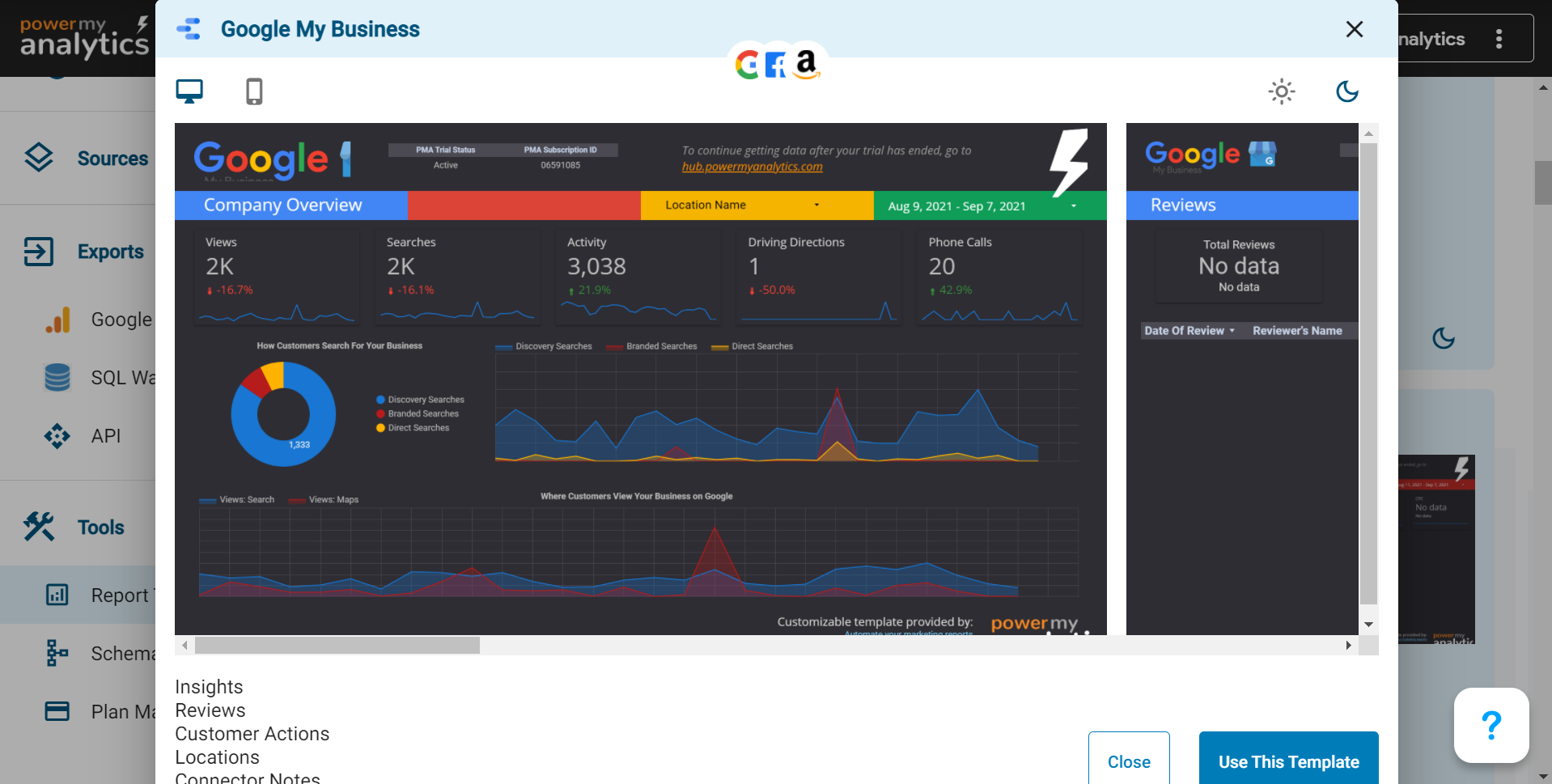
Task: Click the Sources layers icon
Action: (x=39, y=158)
